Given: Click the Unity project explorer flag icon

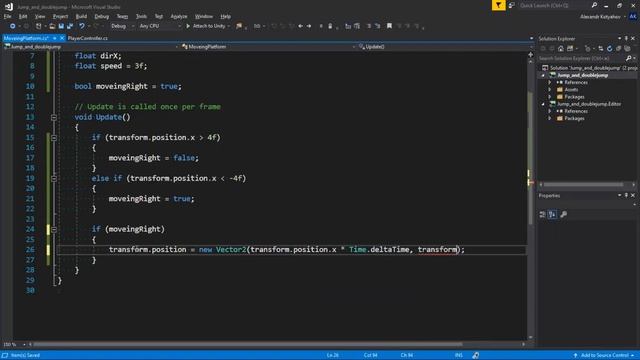Looking at the screenshot, I should pos(239,26).
